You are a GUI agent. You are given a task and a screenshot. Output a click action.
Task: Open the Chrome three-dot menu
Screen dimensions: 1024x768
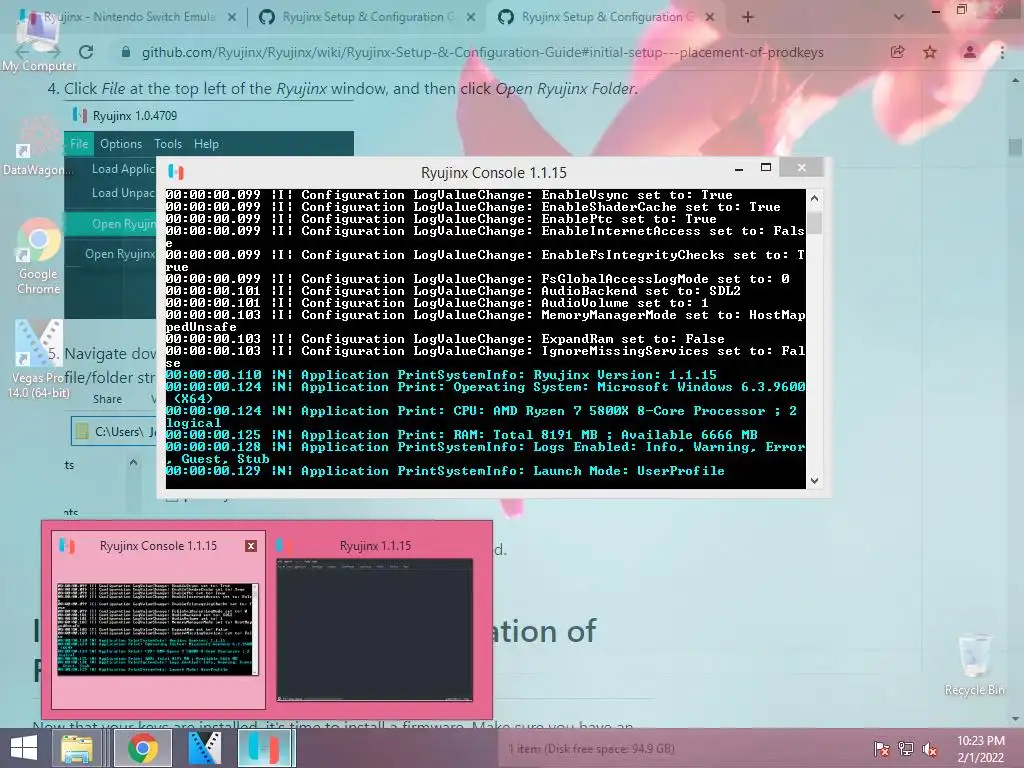(x=1002, y=52)
